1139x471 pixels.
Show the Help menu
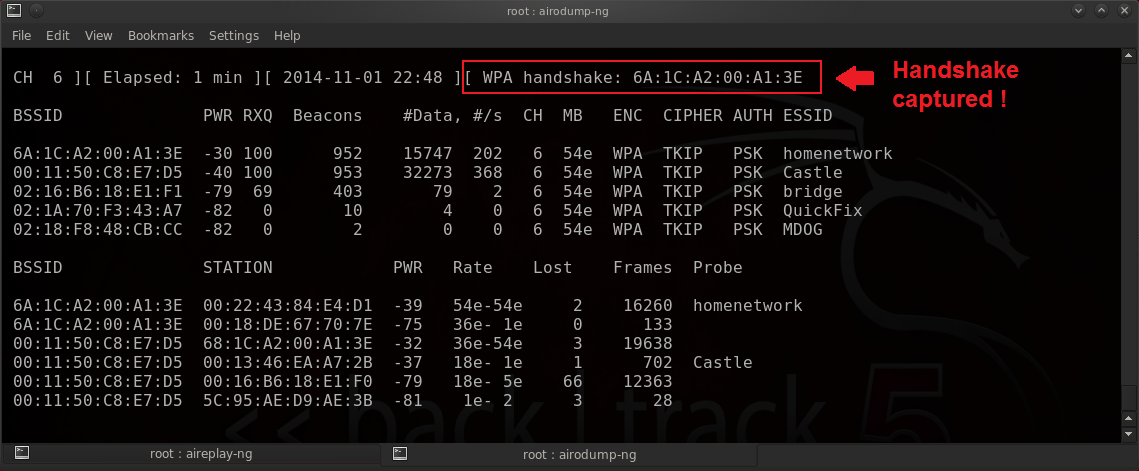[x=287, y=36]
